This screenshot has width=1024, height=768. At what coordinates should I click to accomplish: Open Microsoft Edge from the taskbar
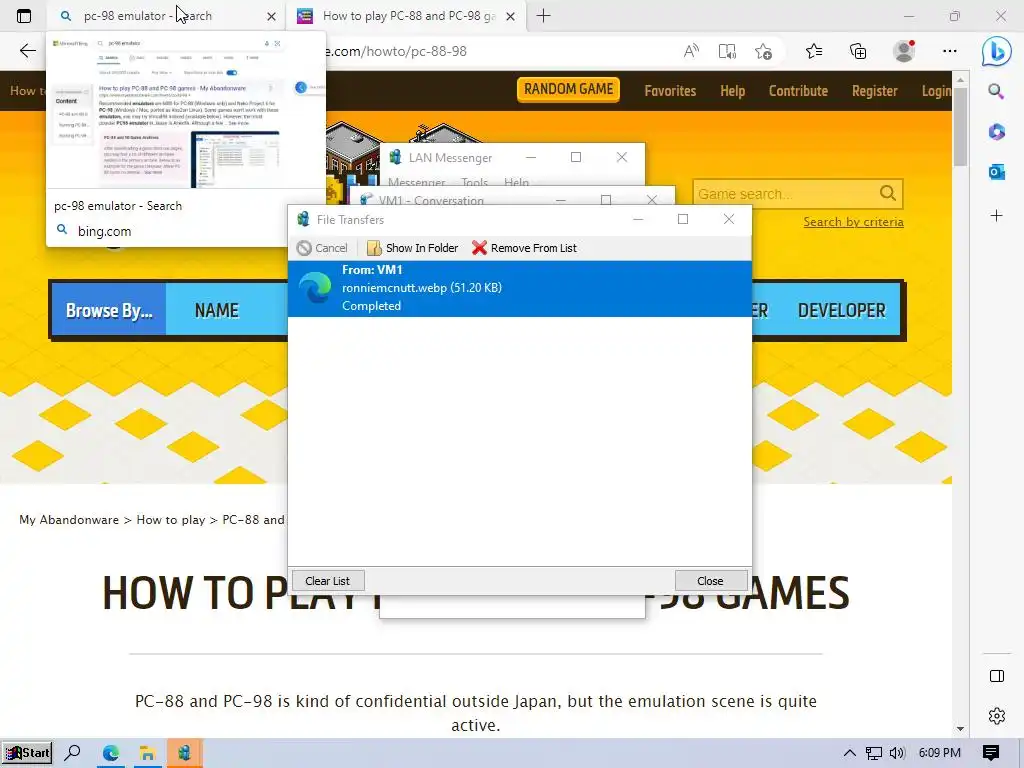point(110,753)
